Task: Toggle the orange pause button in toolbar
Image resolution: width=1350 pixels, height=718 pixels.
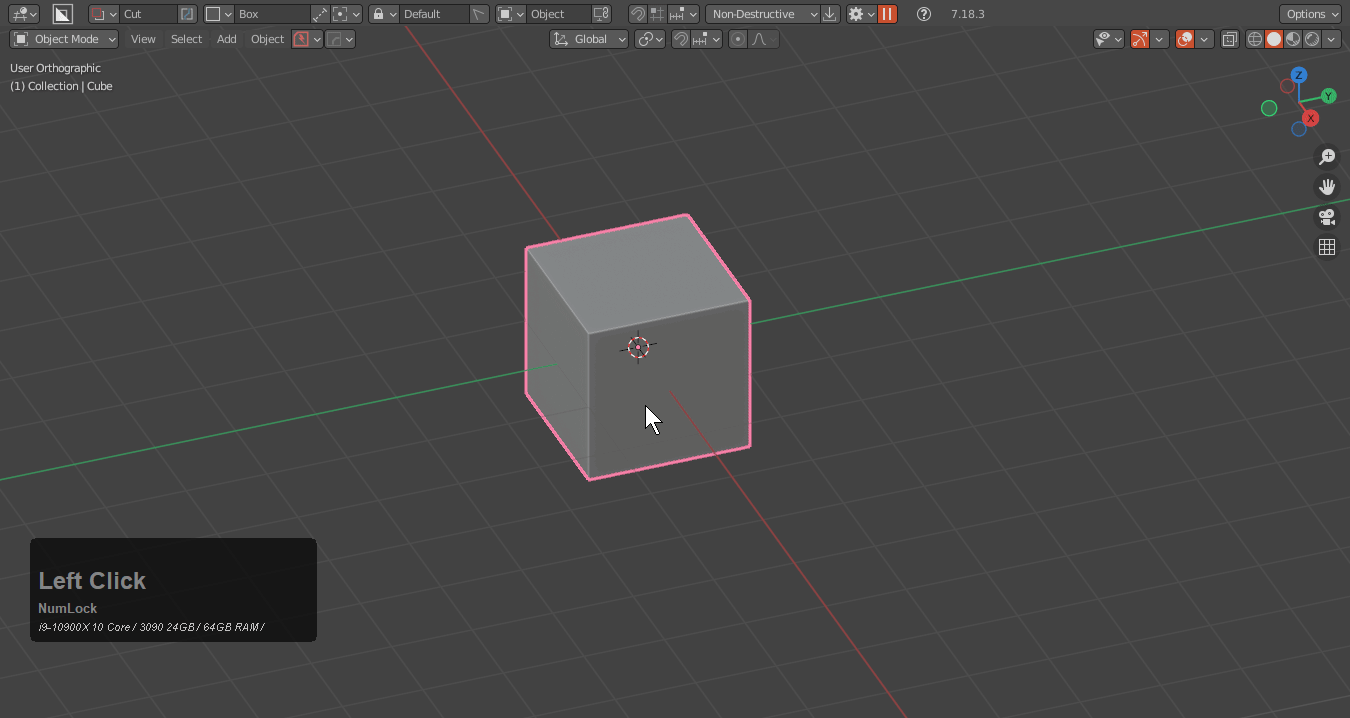Action: pos(887,14)
